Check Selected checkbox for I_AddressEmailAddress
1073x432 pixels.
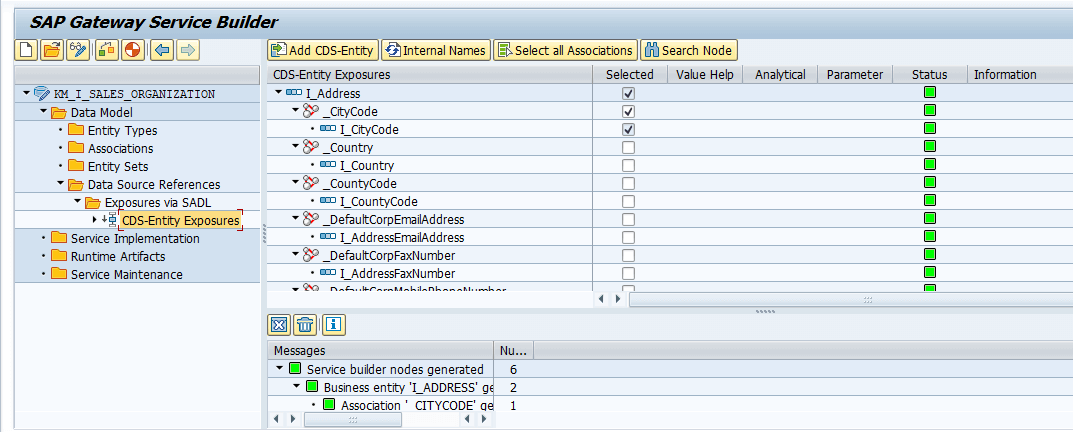coord(628,237)
